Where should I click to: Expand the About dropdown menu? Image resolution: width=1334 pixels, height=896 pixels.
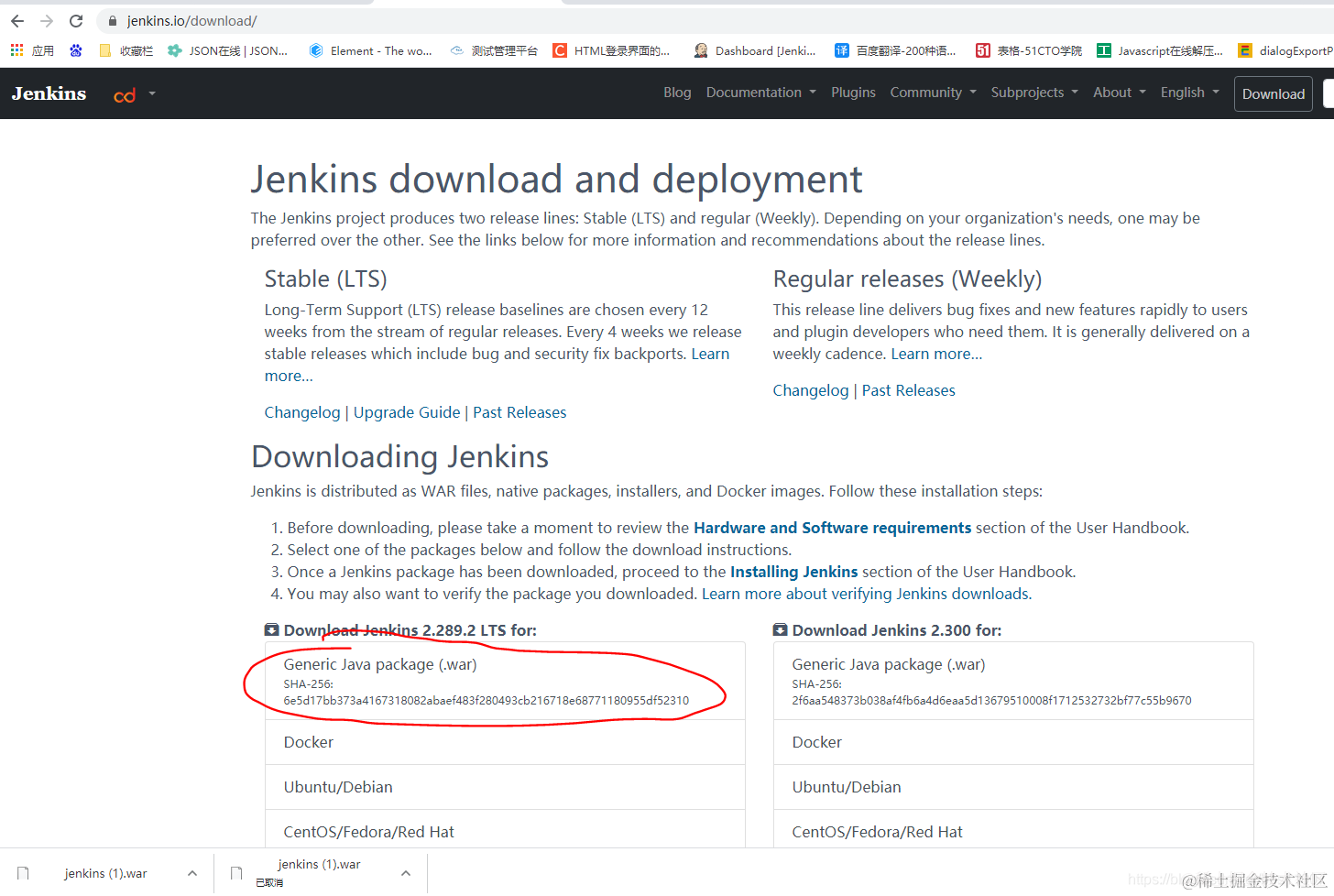click(1119, 93)
